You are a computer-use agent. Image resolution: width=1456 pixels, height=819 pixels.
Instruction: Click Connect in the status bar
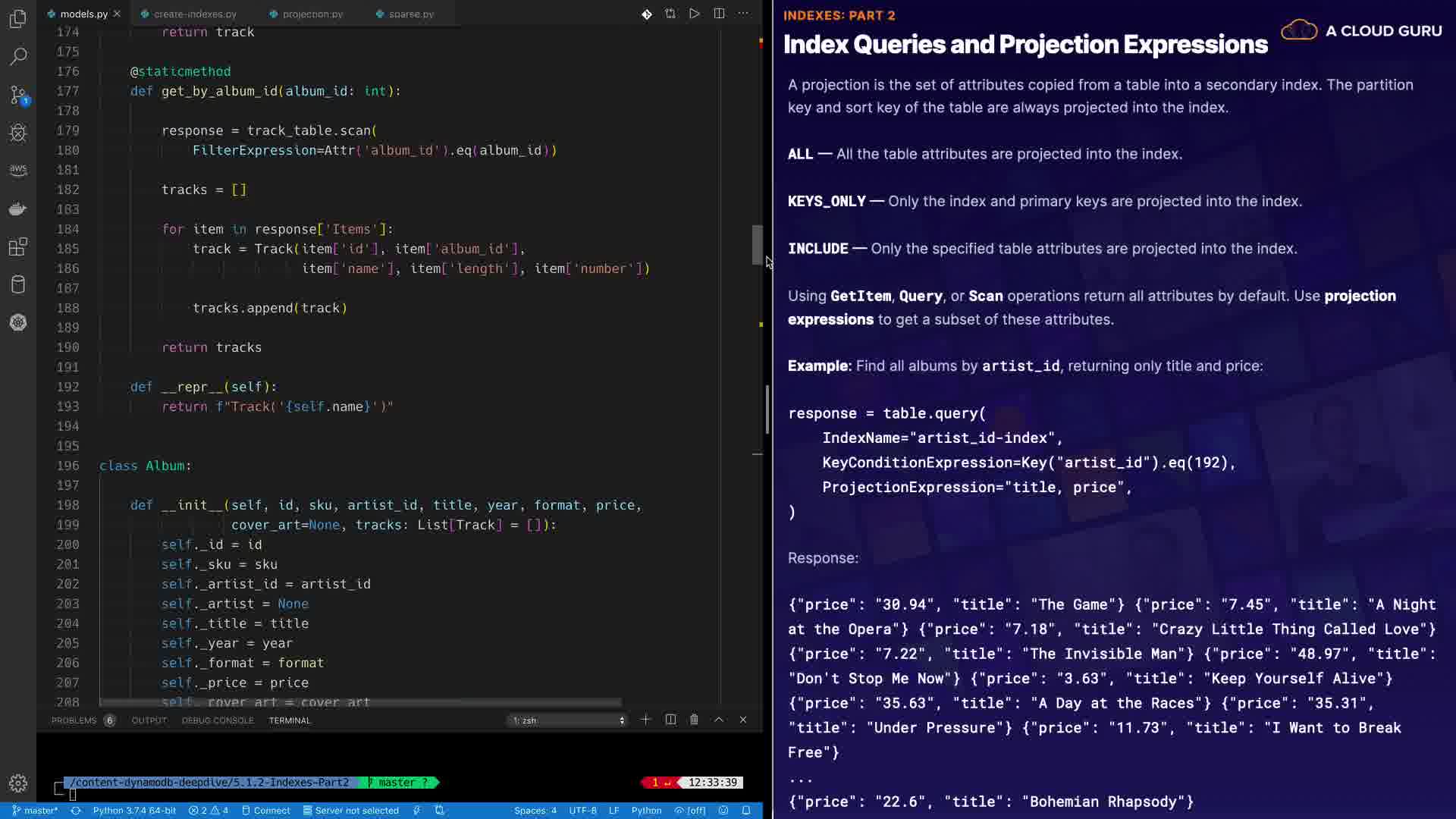click(266, 811)
